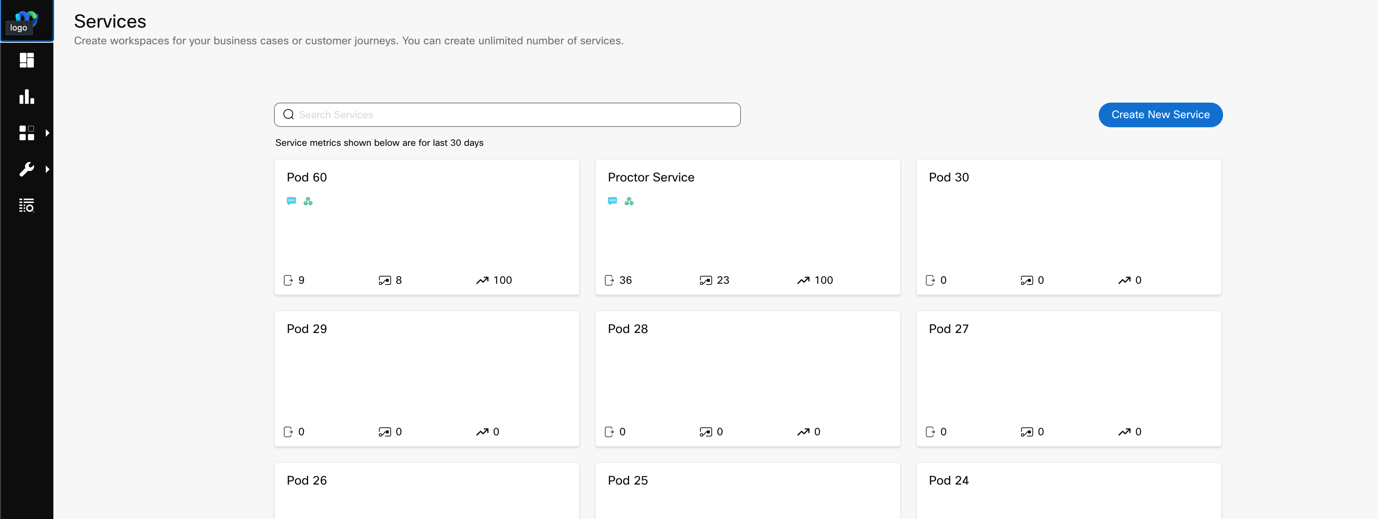Click the apps widget icon in sidebar
1378x519 pixels.
tap(27, 133)
